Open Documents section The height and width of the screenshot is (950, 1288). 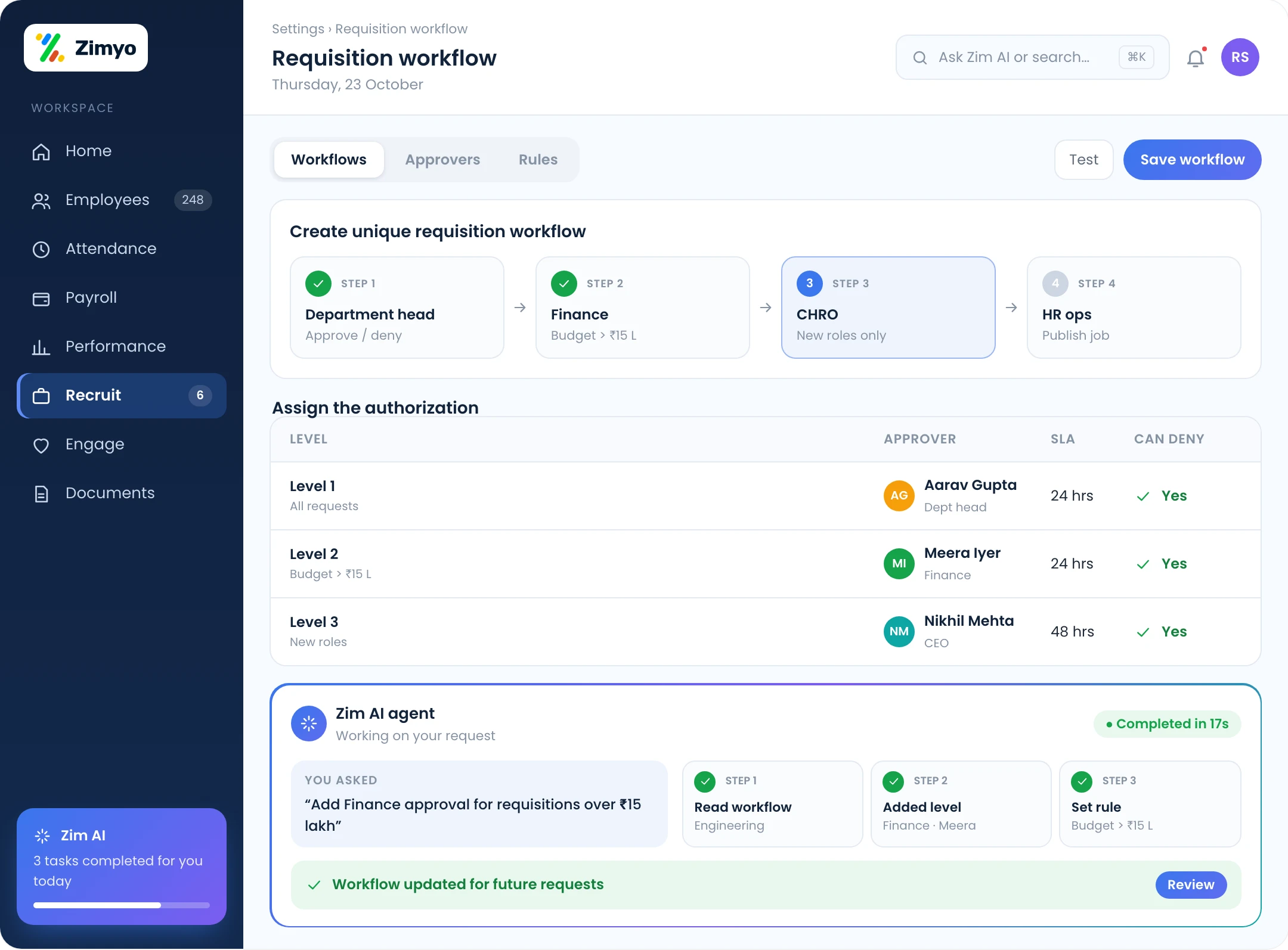(122, 493)
